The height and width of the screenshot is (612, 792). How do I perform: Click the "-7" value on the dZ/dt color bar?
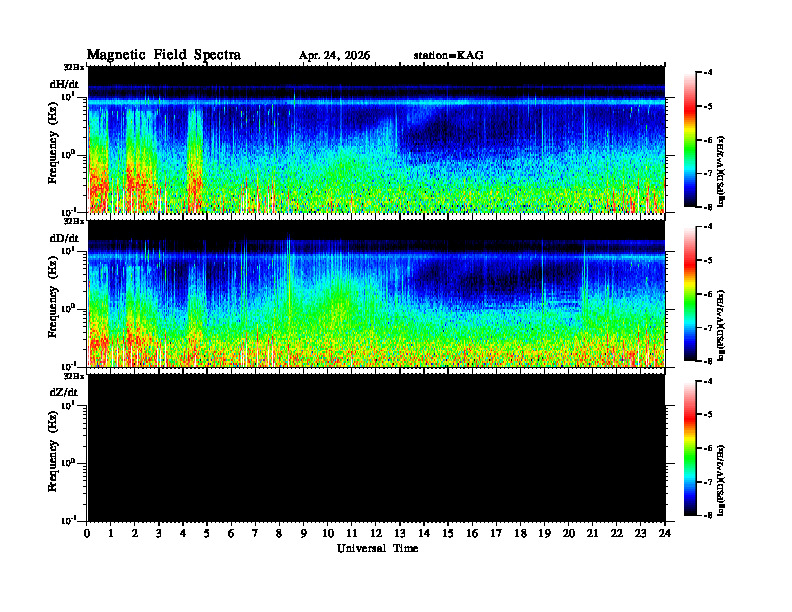[x=709, y=482]
